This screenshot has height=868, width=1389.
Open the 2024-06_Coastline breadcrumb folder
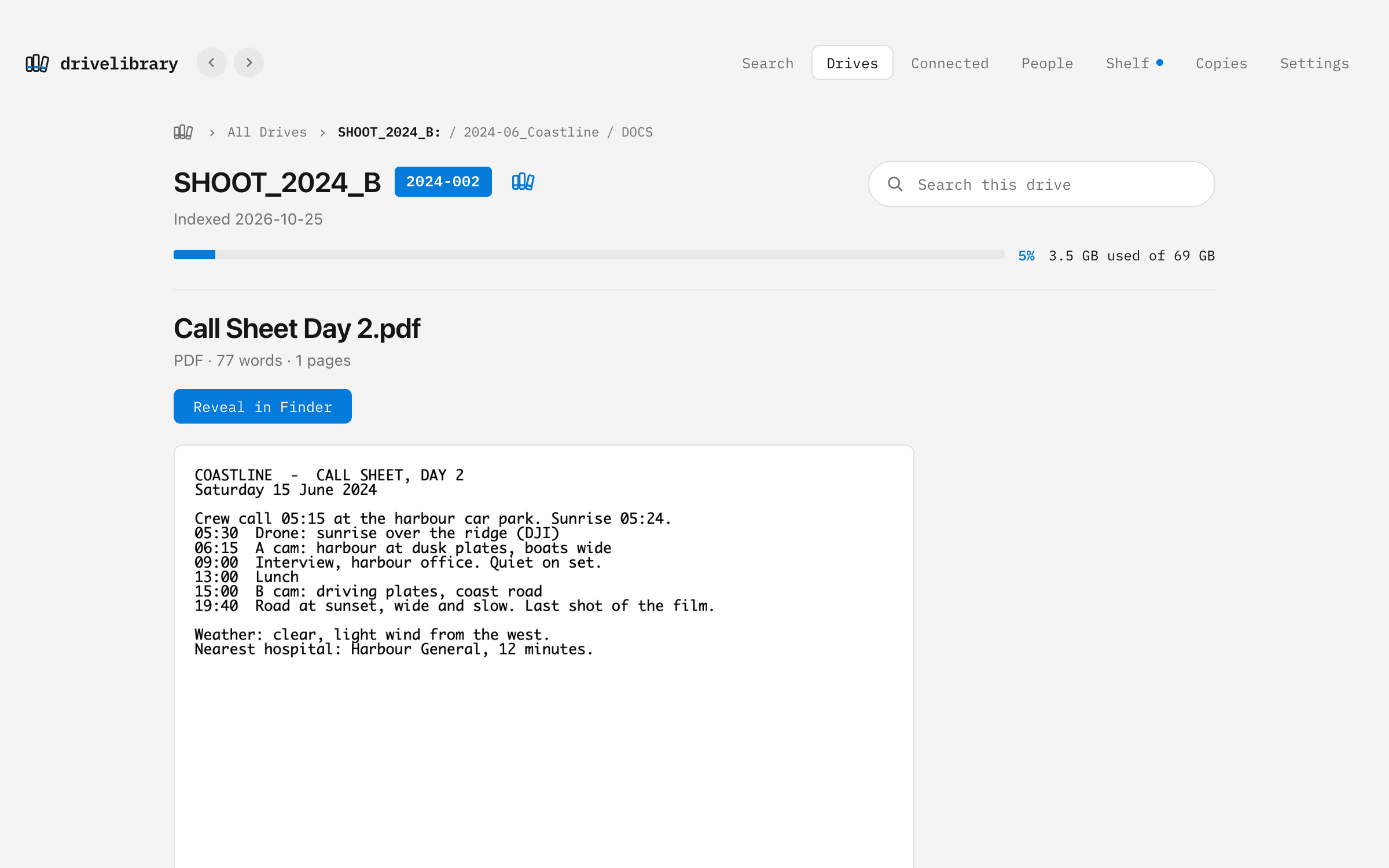tap(531, 133)
